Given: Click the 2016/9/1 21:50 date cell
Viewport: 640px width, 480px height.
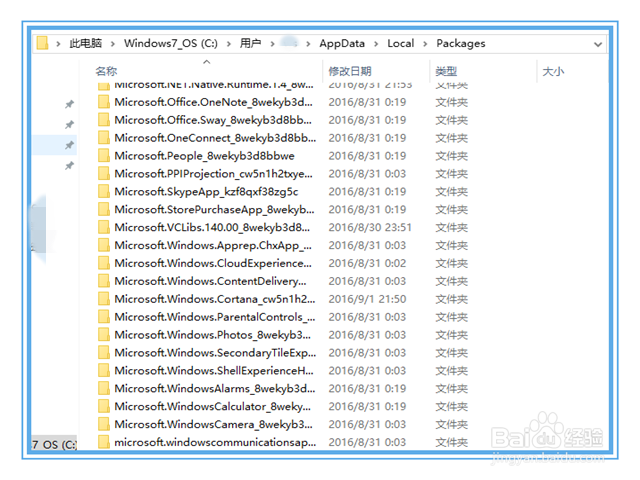Looking at the screenshot, I should [367, 299].
